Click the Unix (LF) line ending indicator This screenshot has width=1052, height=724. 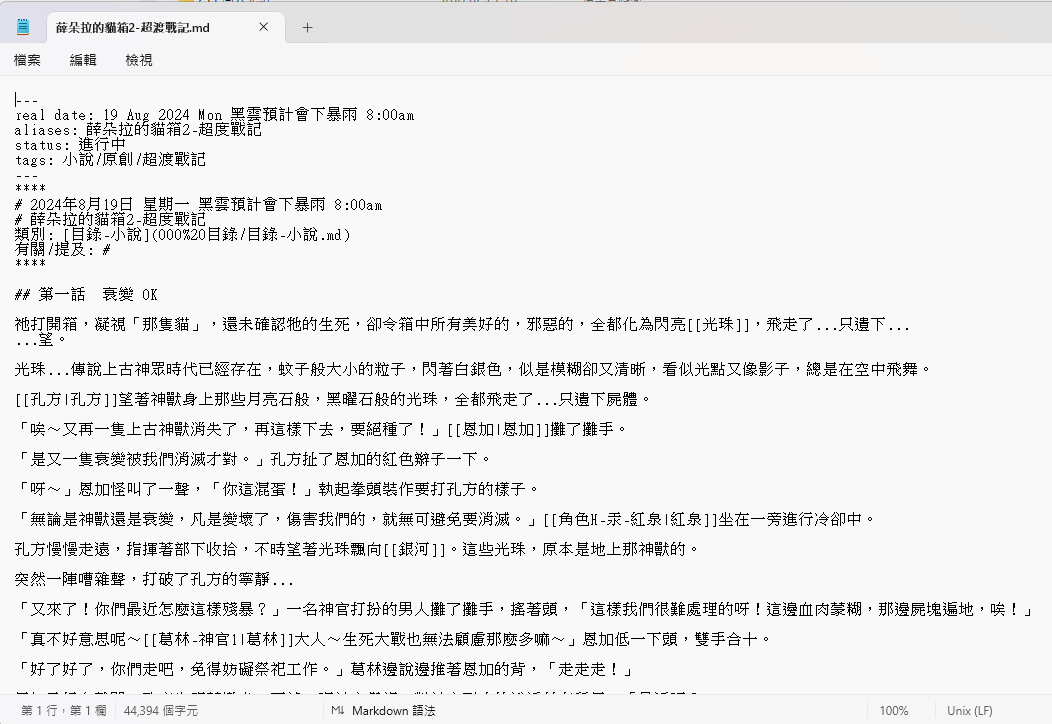tap(969, 711)
